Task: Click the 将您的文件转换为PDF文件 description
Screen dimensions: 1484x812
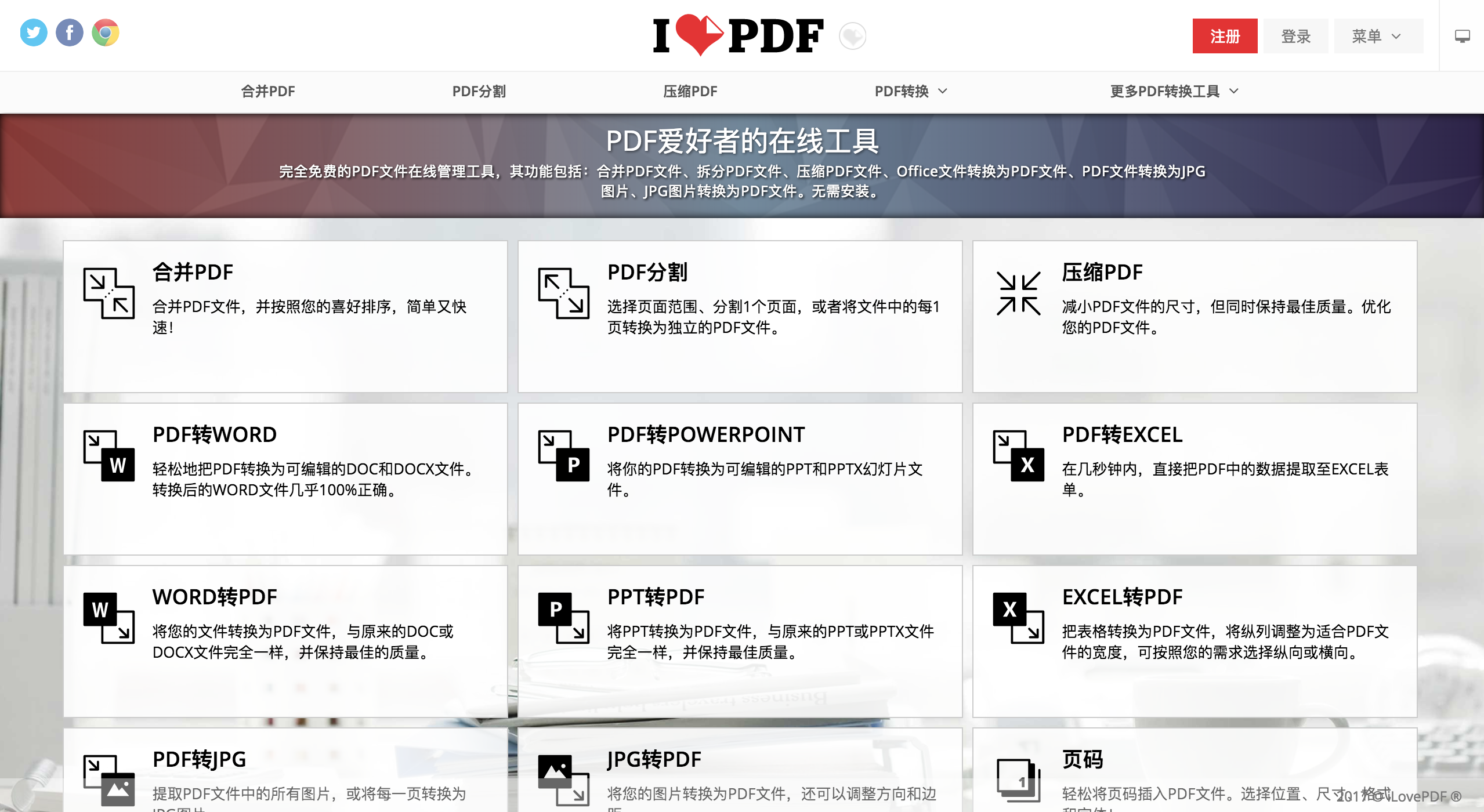Action: coord(303,641)
